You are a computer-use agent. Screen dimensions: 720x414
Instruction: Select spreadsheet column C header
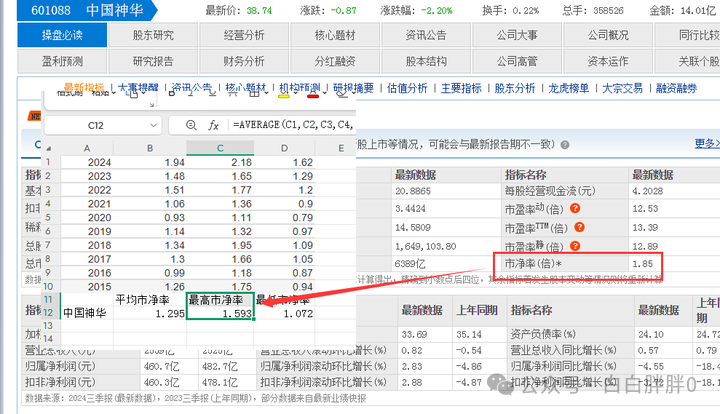[220, 148]
